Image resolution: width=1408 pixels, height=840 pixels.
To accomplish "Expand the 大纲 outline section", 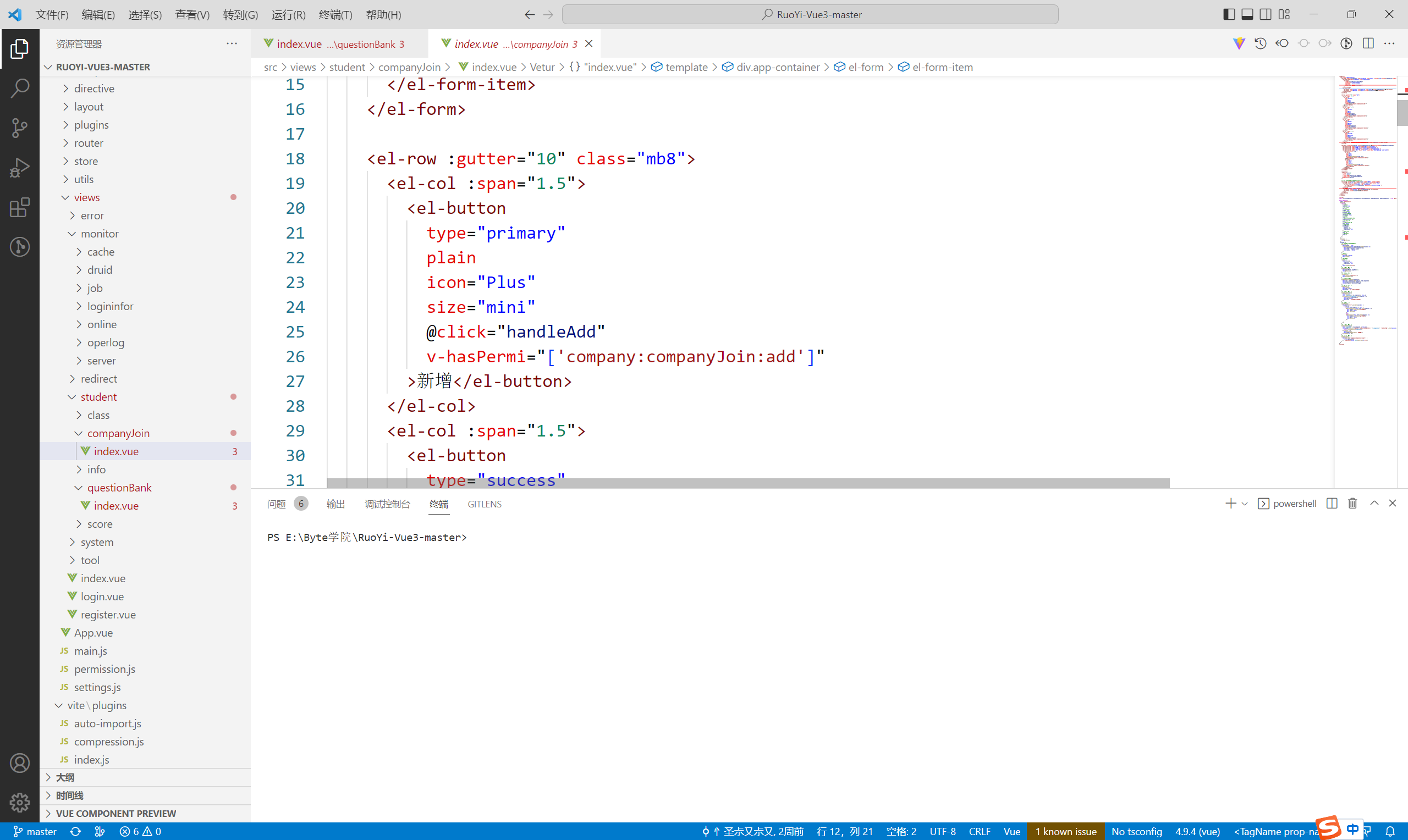I will (x=145, y=777).
